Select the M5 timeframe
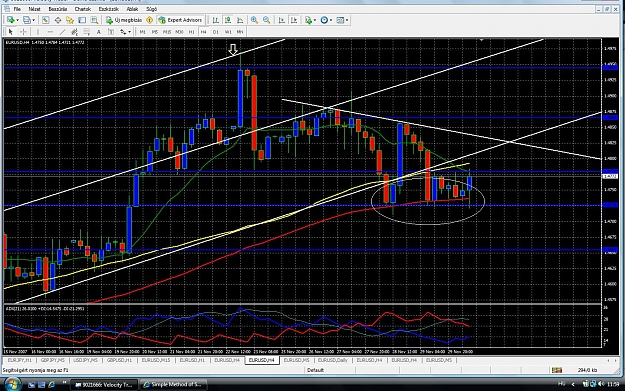625x391 pixels. pos(155,31)
